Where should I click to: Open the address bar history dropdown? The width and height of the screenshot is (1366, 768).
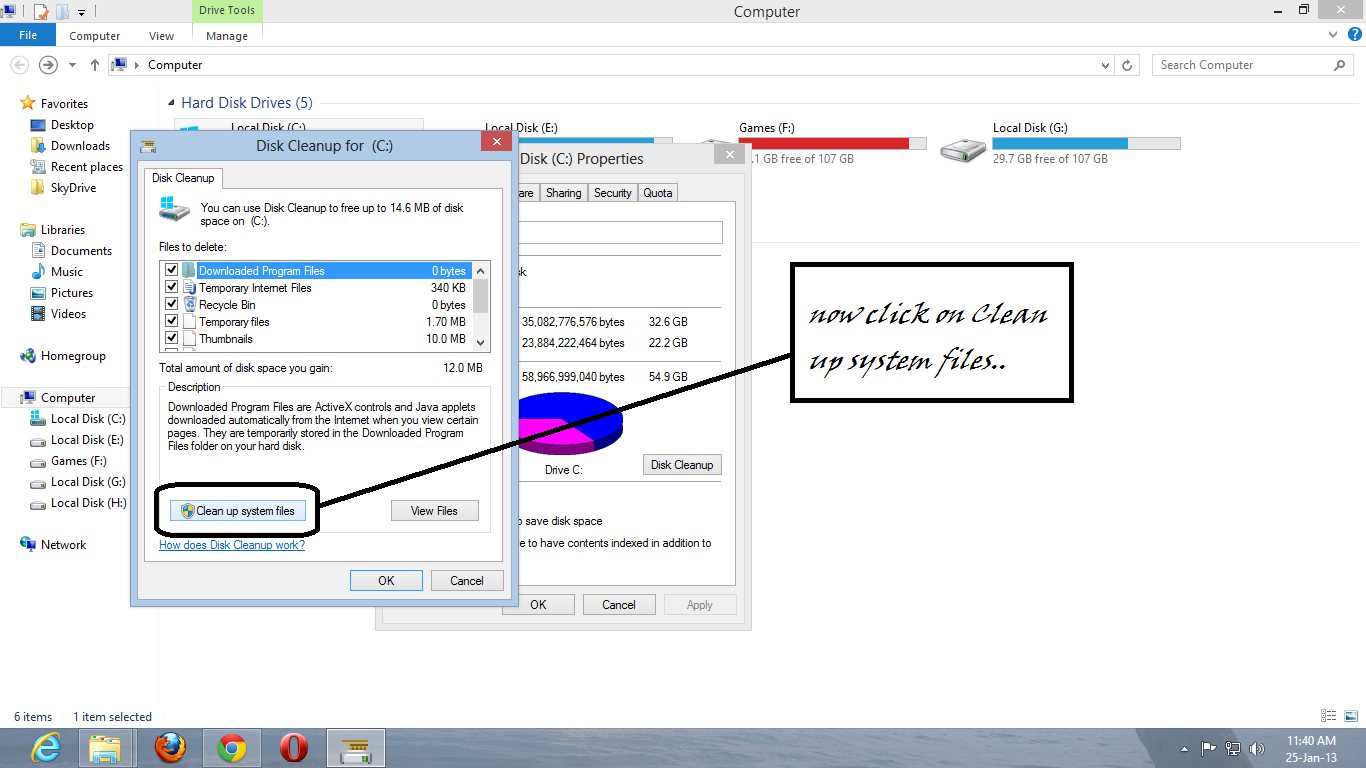(1104, 64)
